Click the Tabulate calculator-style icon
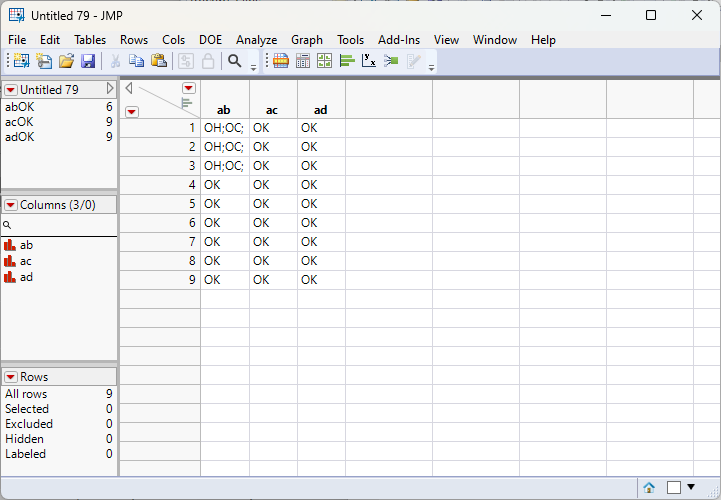The width and height of the screenshot is (721, 500). pos(303,61)
